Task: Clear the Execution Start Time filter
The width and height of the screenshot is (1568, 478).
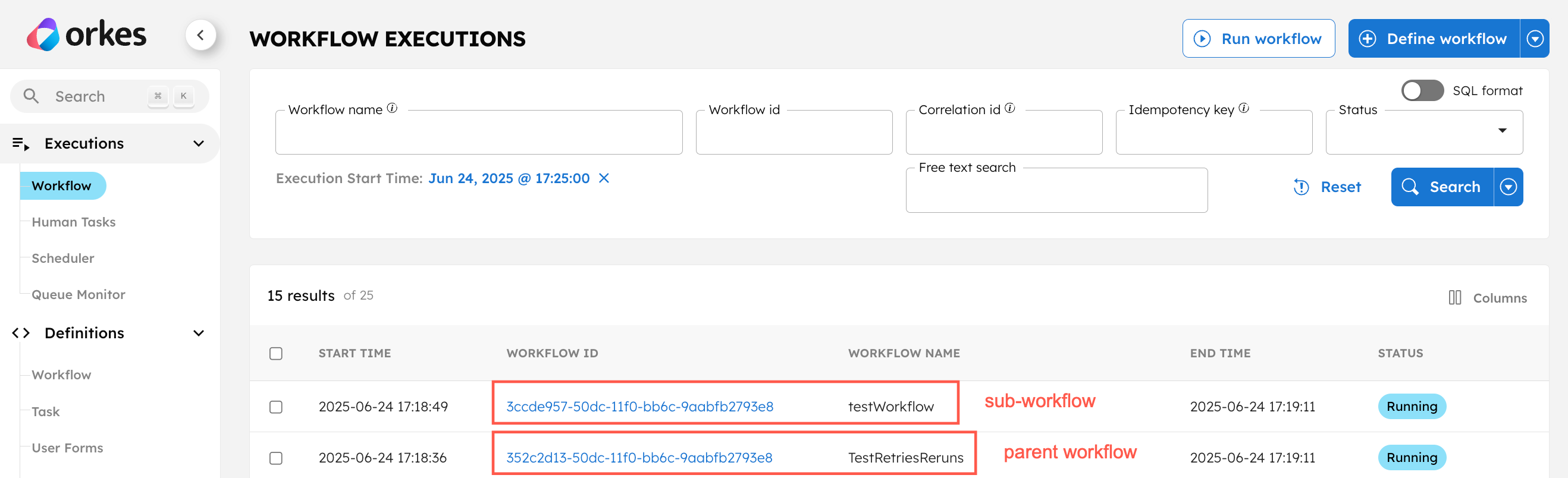Action: point(604,178)
